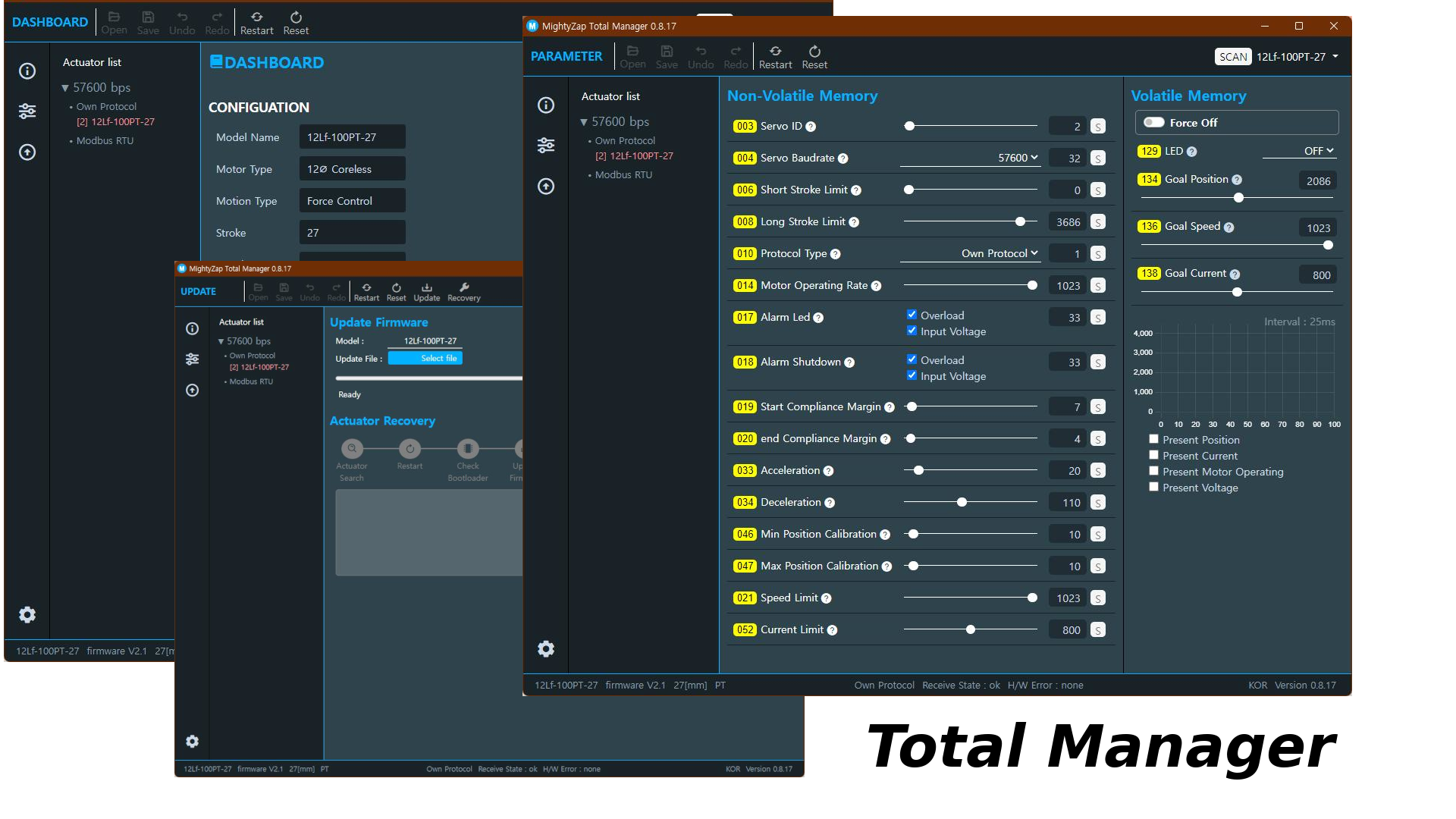
Task: Open settings gear in Parameter window sidebar
Action: click(546, 648)
